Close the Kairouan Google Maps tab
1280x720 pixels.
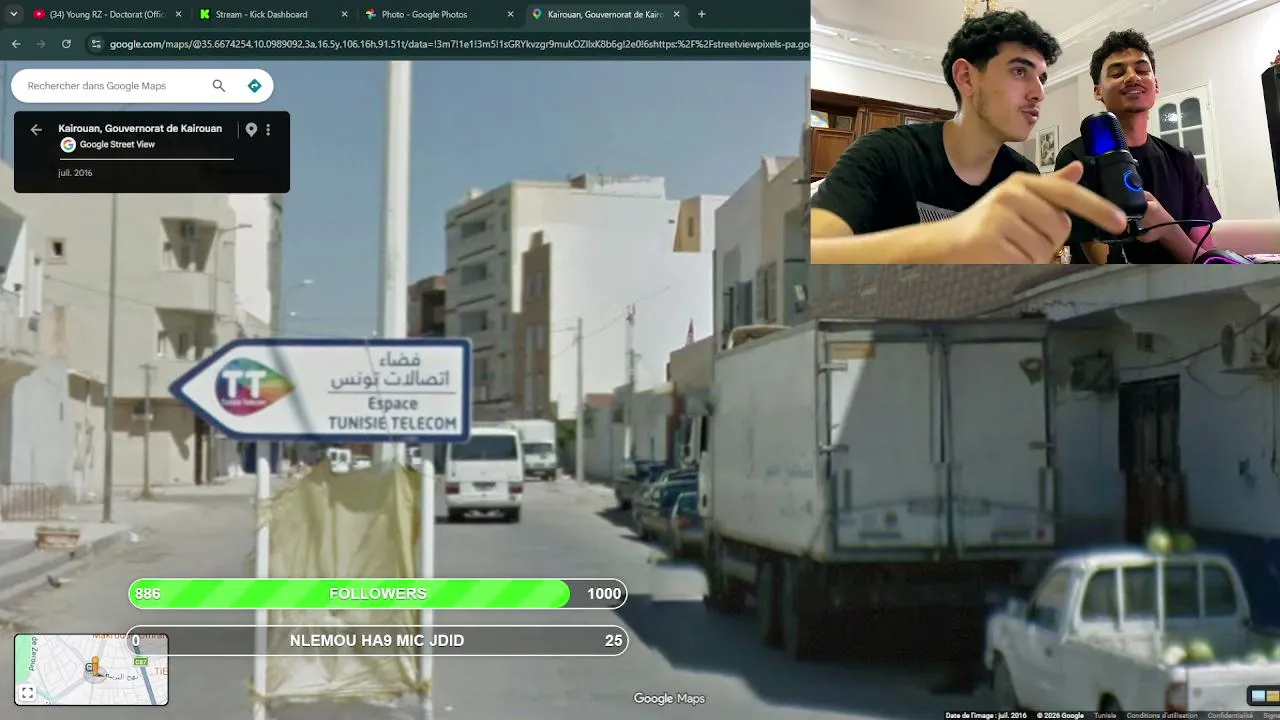click(677, 14)
